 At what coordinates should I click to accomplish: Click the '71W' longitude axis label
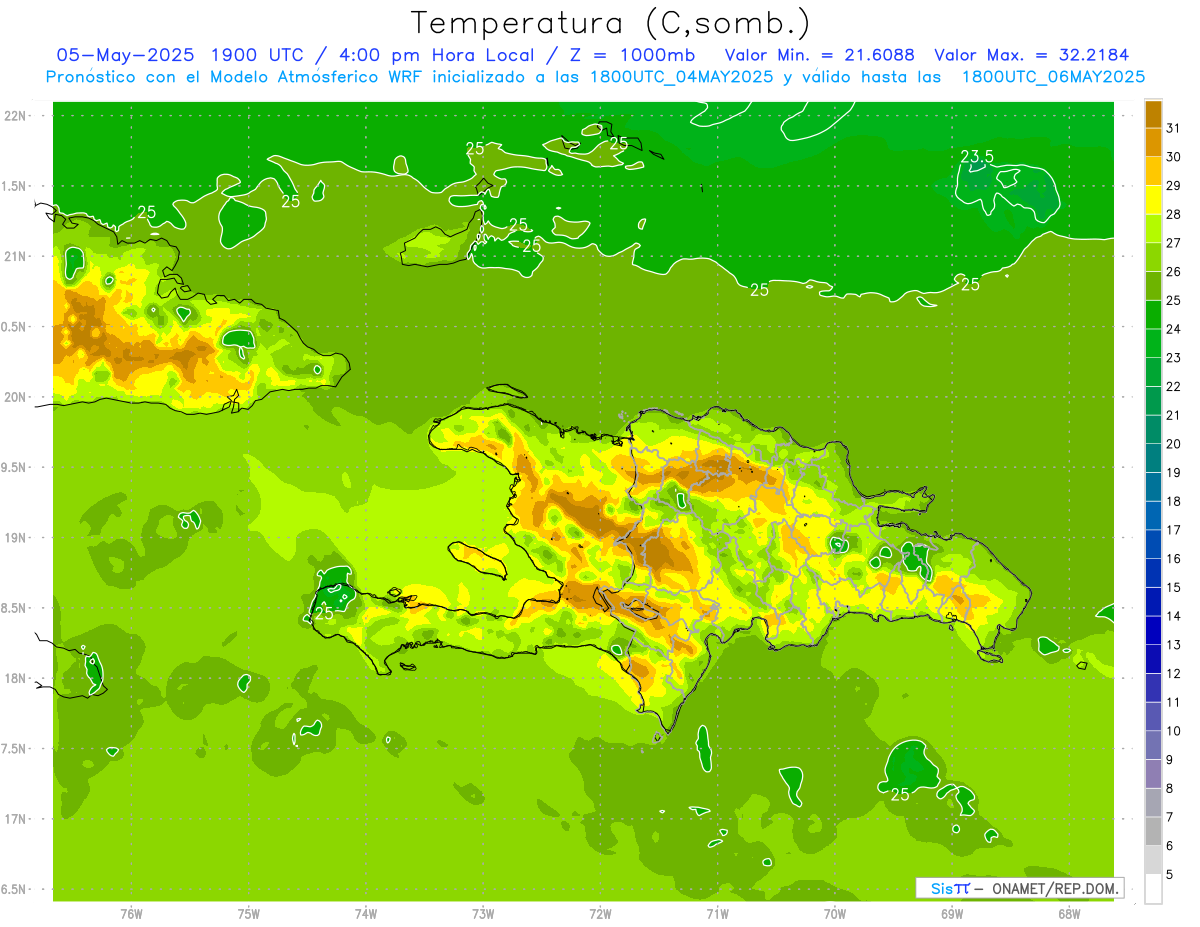point(717,914)
